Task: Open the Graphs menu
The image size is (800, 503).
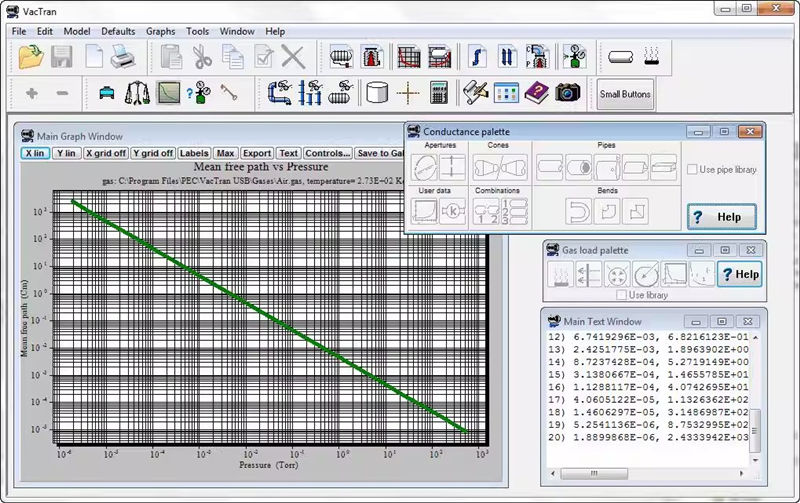Action: click(160, 31)
